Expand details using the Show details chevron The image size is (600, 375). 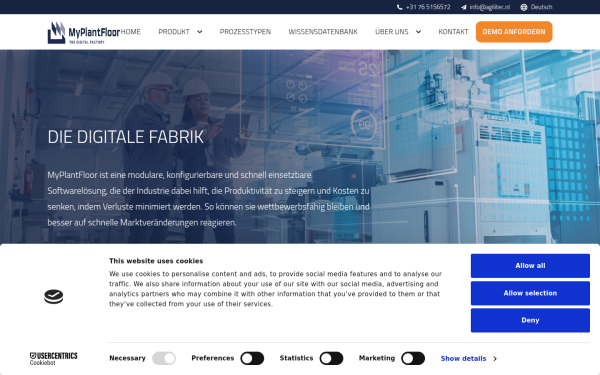click(x=495, y=359)
